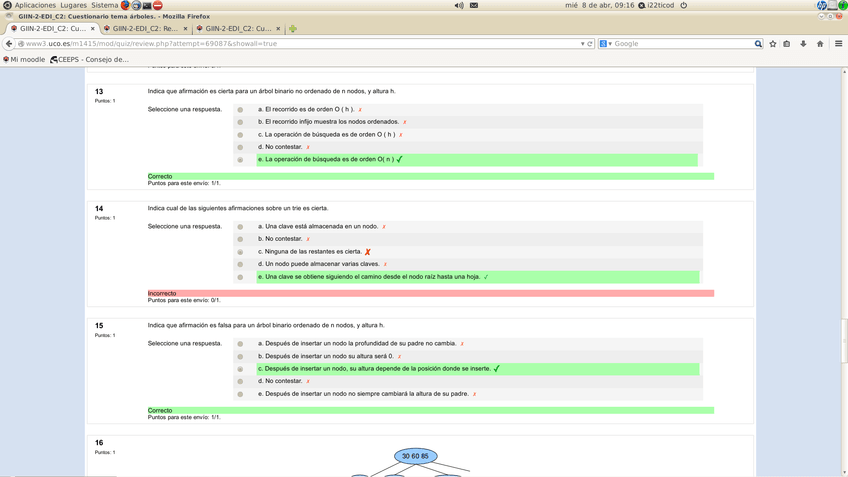Open the search engine dropdown beside Google
Viewport: 848px width, 477px height.
coord(605,44)
